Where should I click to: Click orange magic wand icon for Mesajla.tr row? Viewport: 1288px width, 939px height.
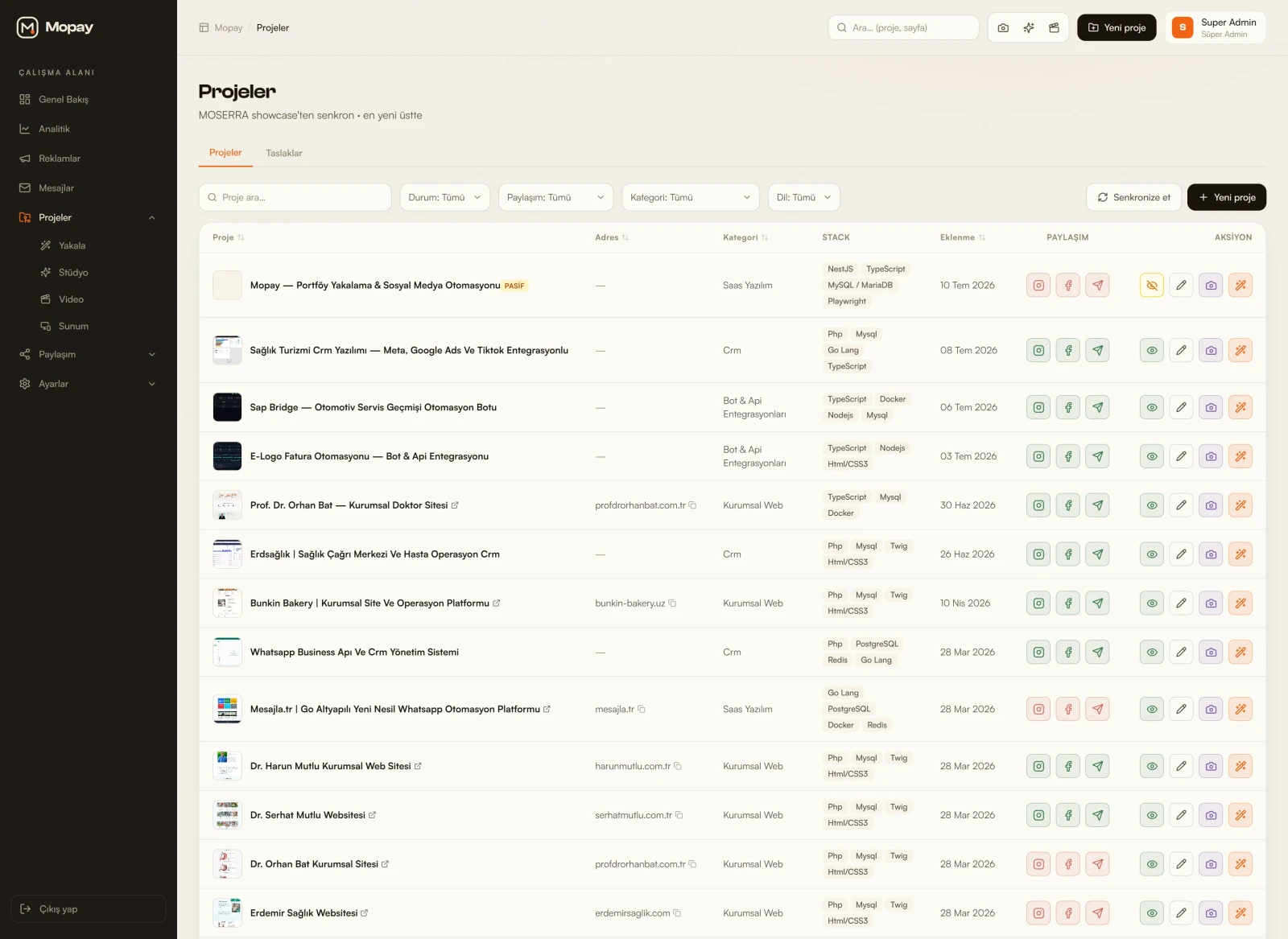1241,710
